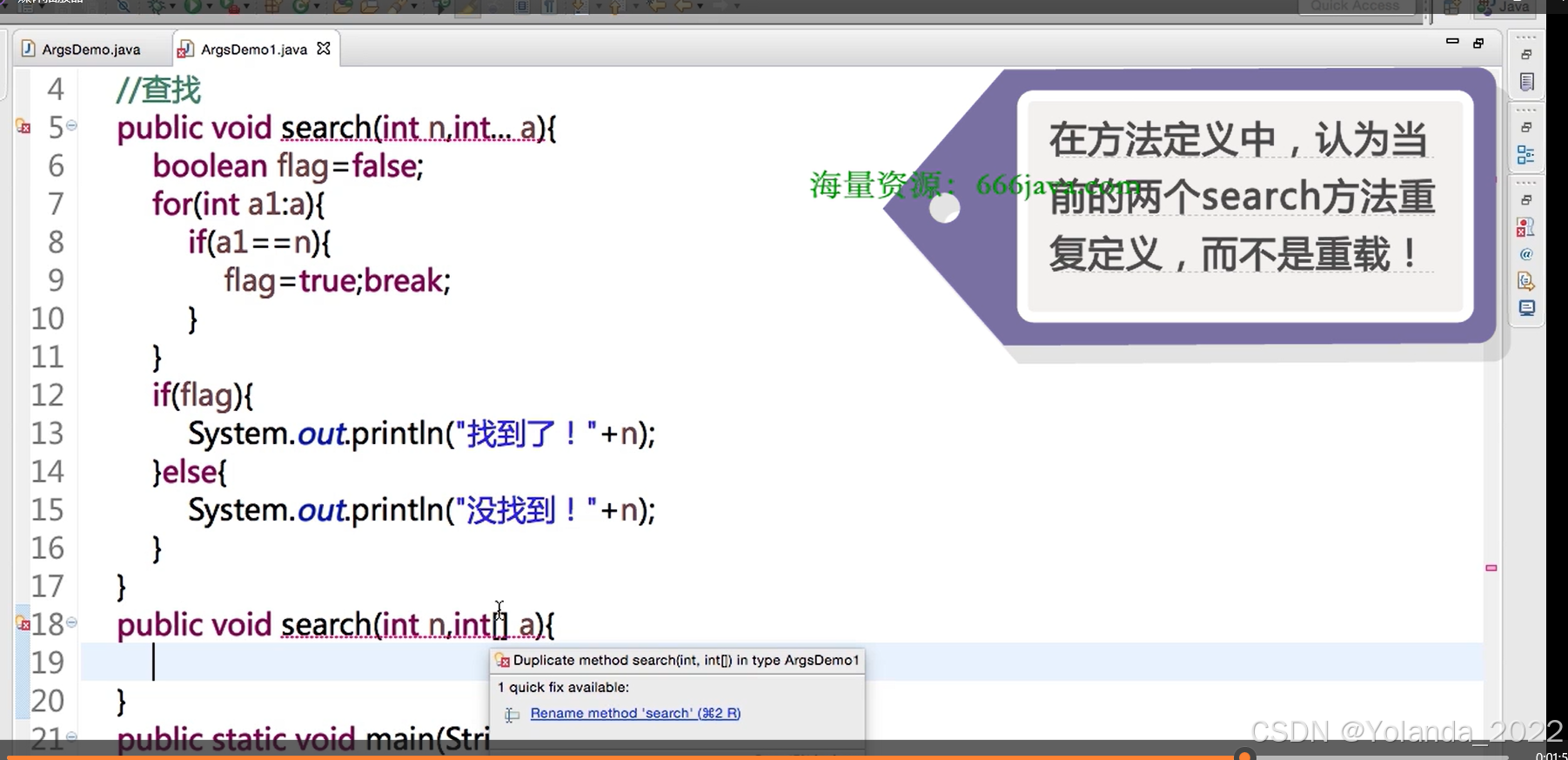The height and width of the screenshot is (760, 1568).
Task: Click the println "没找到！" statement
Action: coord(422,510)
